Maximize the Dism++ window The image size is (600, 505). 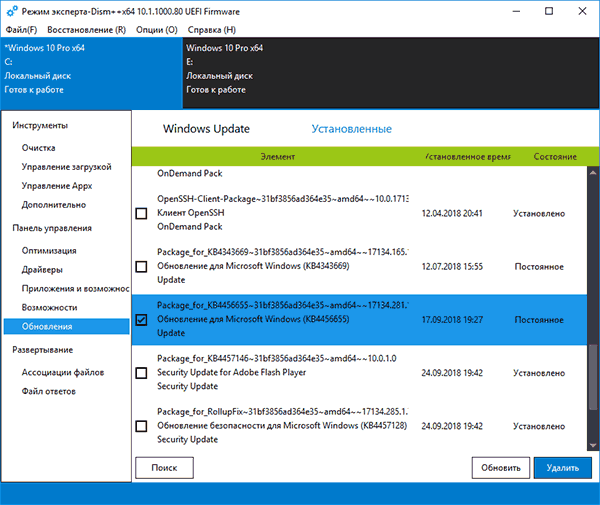pyautogui.click(x=549, y=11)
